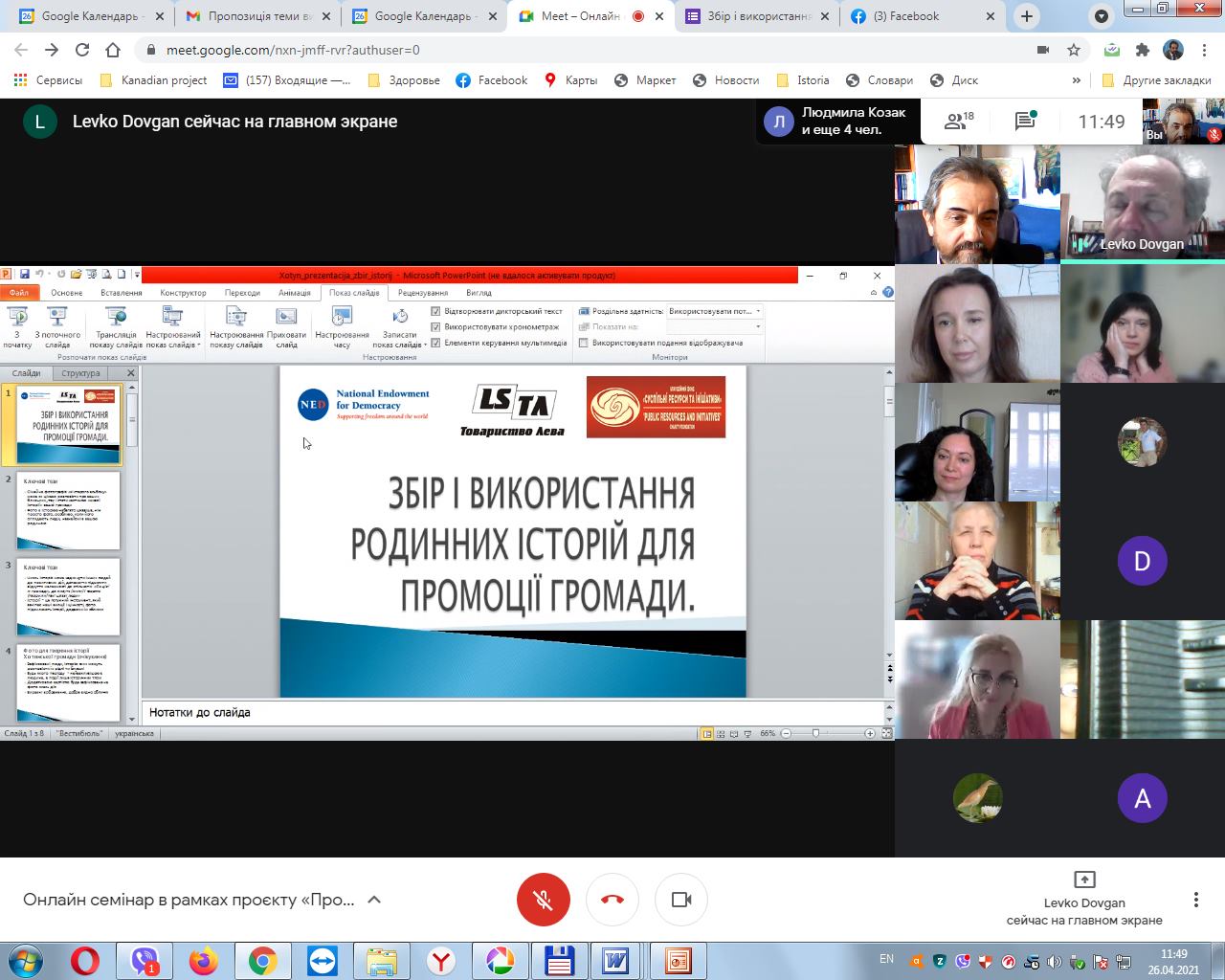Switch to the Вставлення ribbon tab
1225x980 pixels.
point(122,293)
